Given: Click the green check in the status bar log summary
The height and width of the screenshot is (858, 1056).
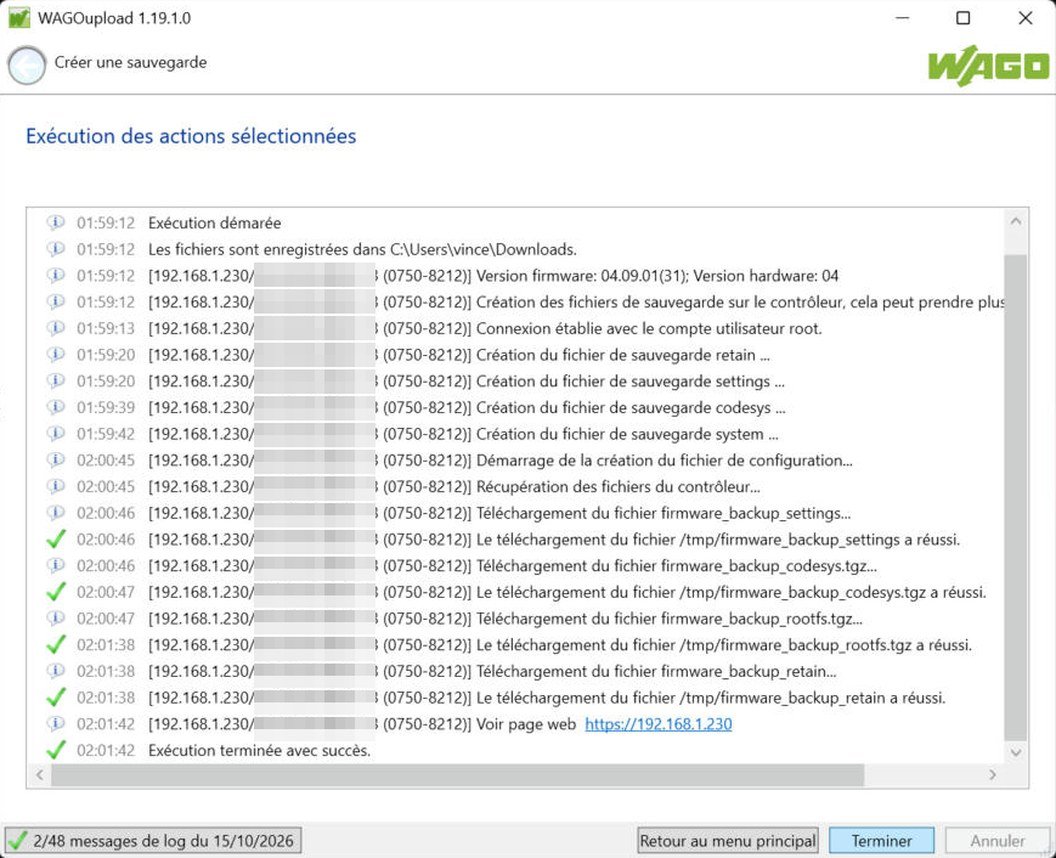Looking at the screenshot, I should coord(18,840).
